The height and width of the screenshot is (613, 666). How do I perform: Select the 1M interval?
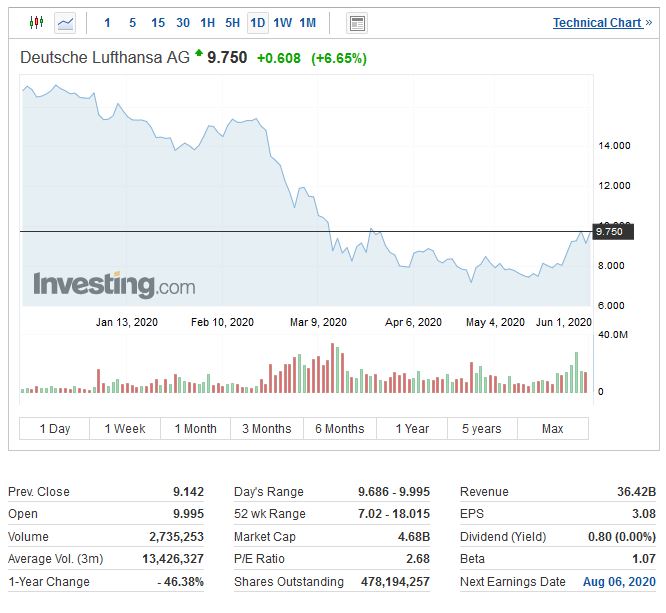[308, 23]
